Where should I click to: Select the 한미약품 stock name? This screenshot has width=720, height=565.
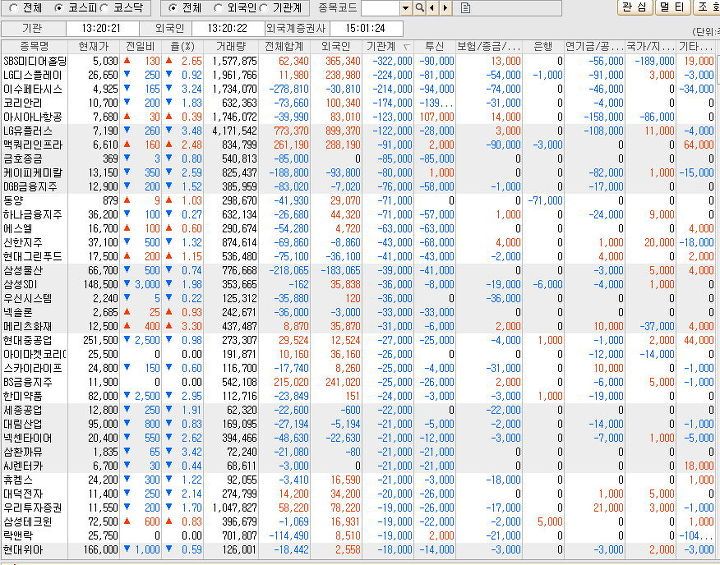coord(22,396)
